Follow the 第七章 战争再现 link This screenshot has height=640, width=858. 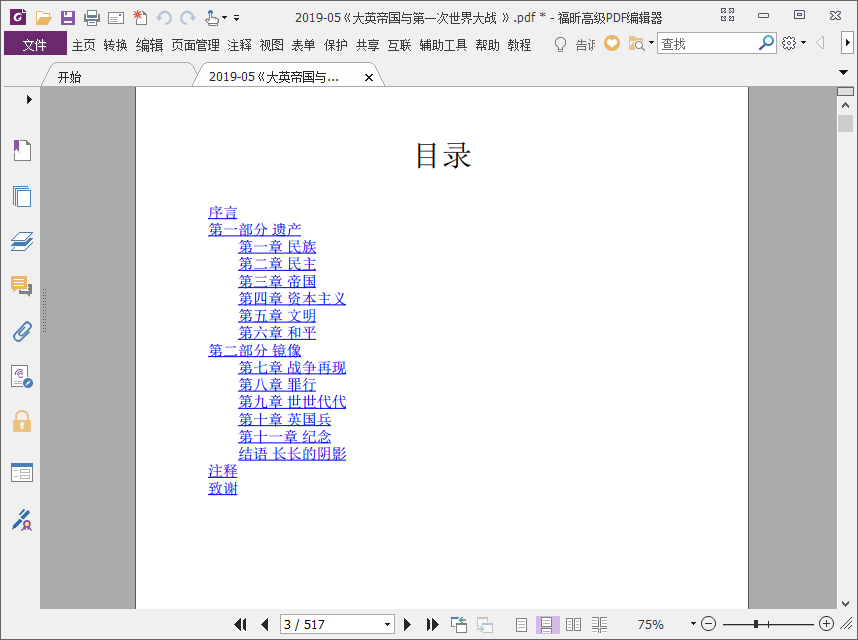[x=292, y=368]
